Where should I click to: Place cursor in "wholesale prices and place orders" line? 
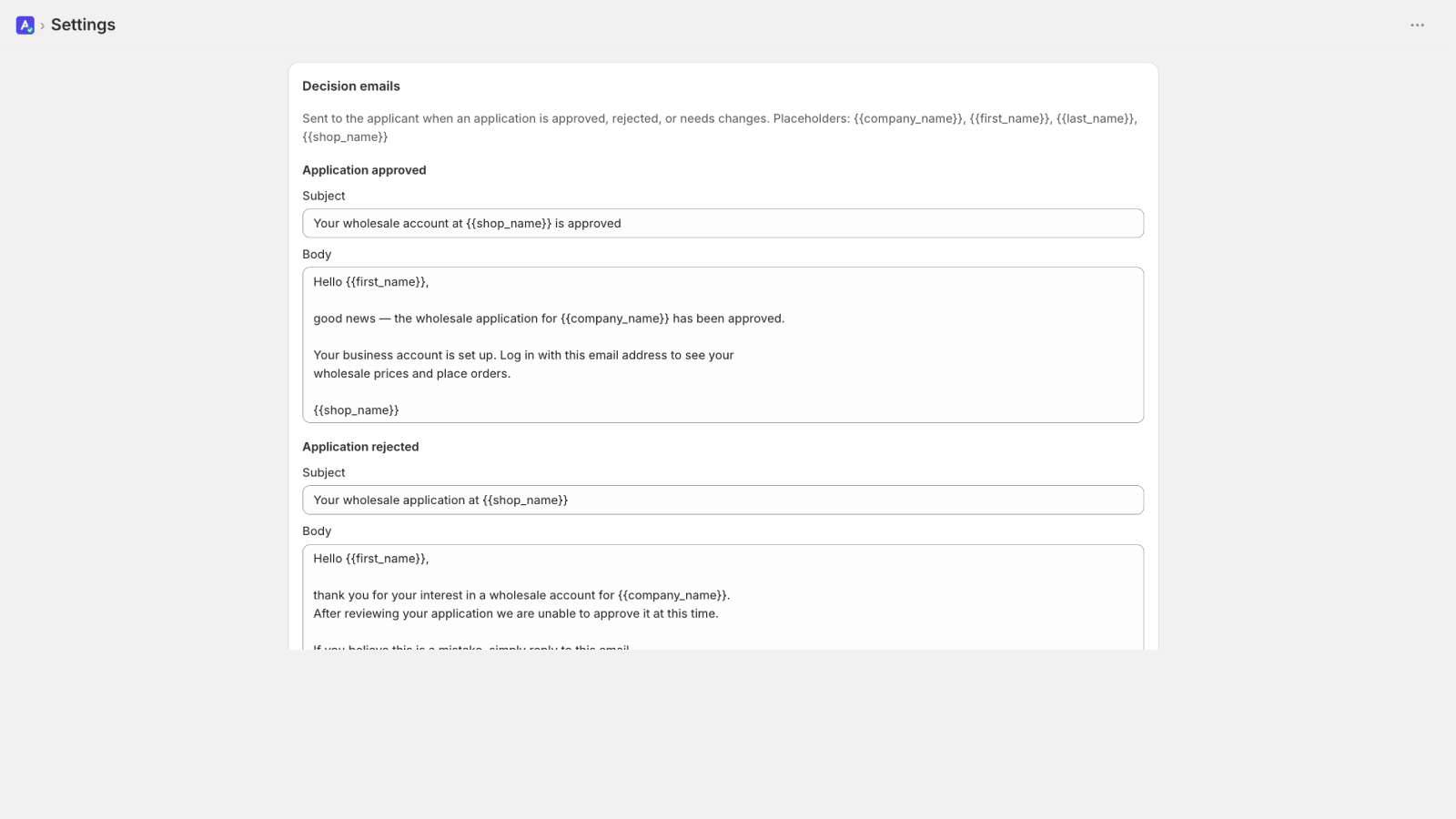pyautogui.click(x=411, y=373)
